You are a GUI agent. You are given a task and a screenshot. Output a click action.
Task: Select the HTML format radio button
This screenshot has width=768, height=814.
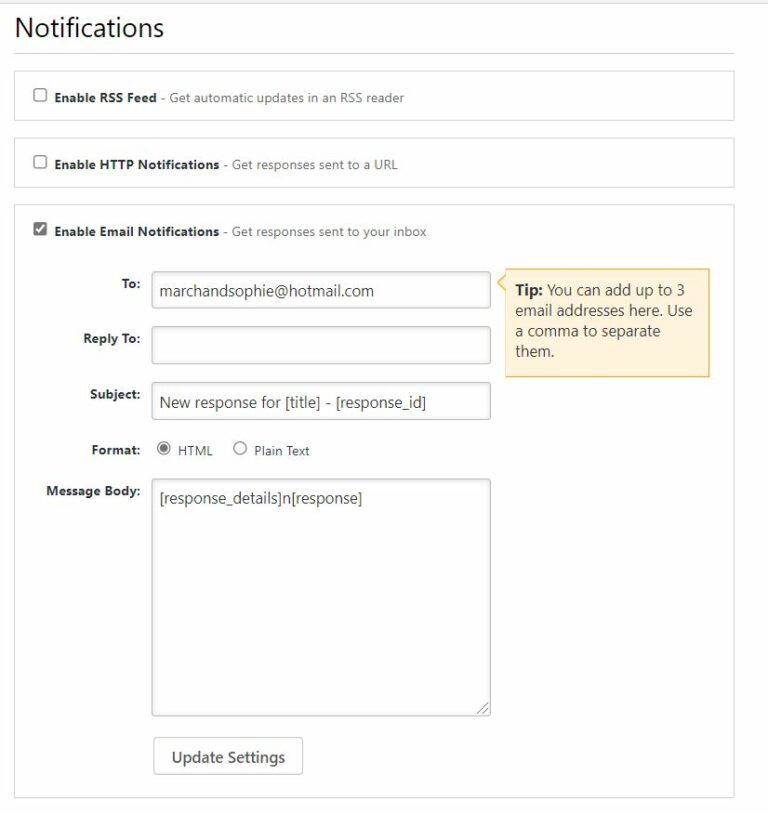(164, 449)
